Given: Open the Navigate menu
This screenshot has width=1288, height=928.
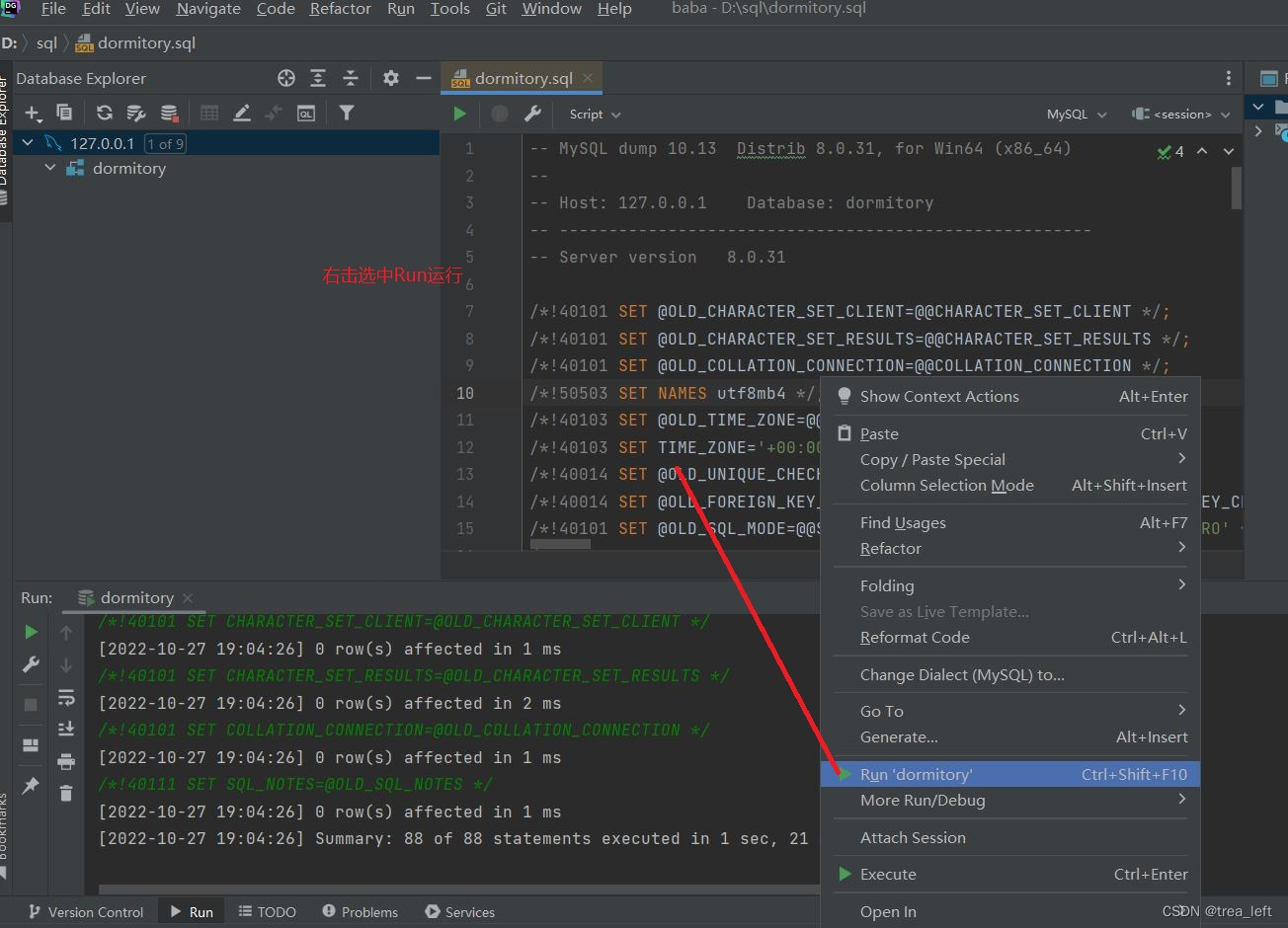Looking at the screenshot, I should point(208,9).
